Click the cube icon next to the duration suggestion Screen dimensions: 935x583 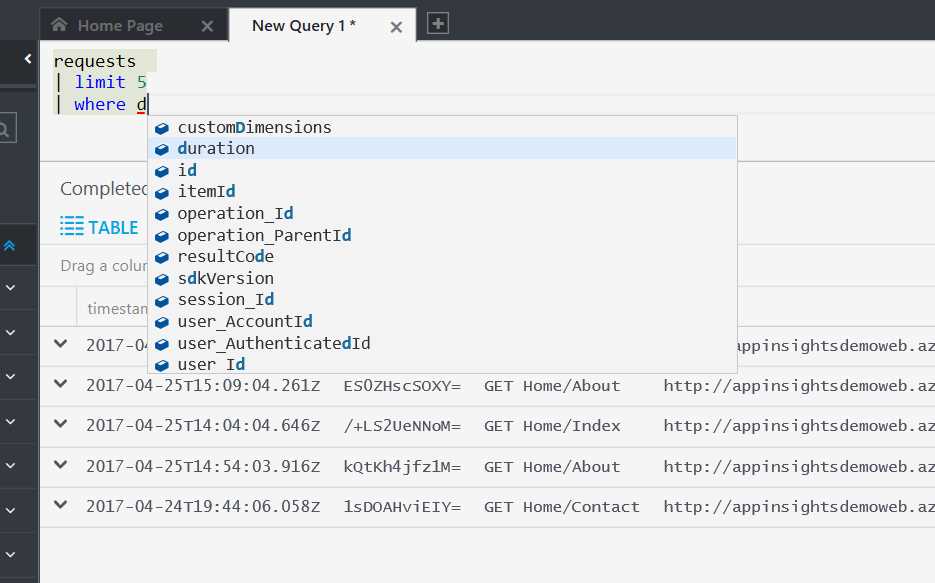click(163, 148)
